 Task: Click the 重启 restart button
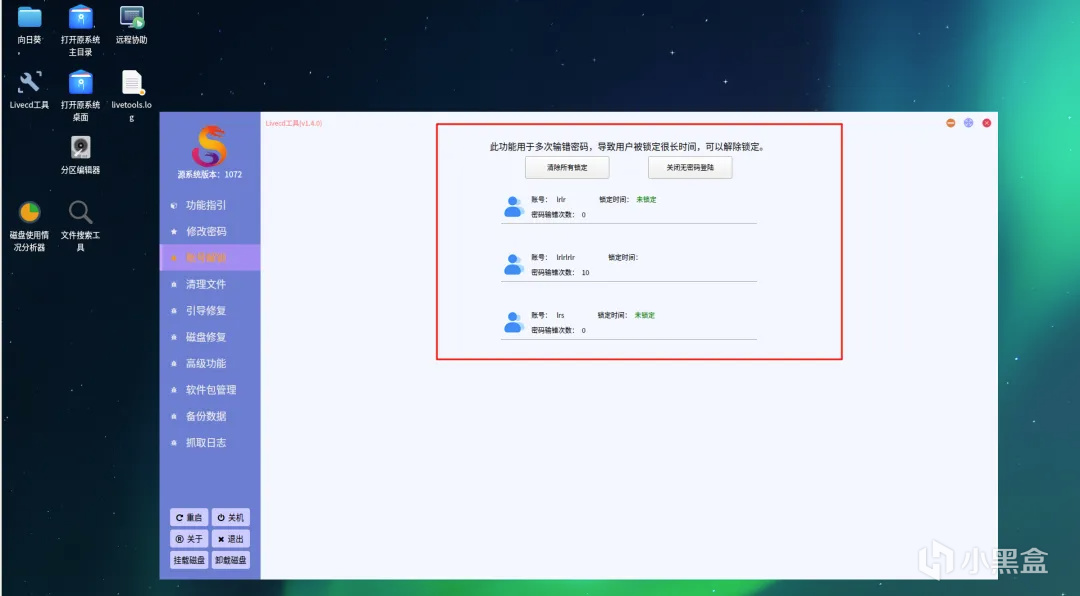189,517
